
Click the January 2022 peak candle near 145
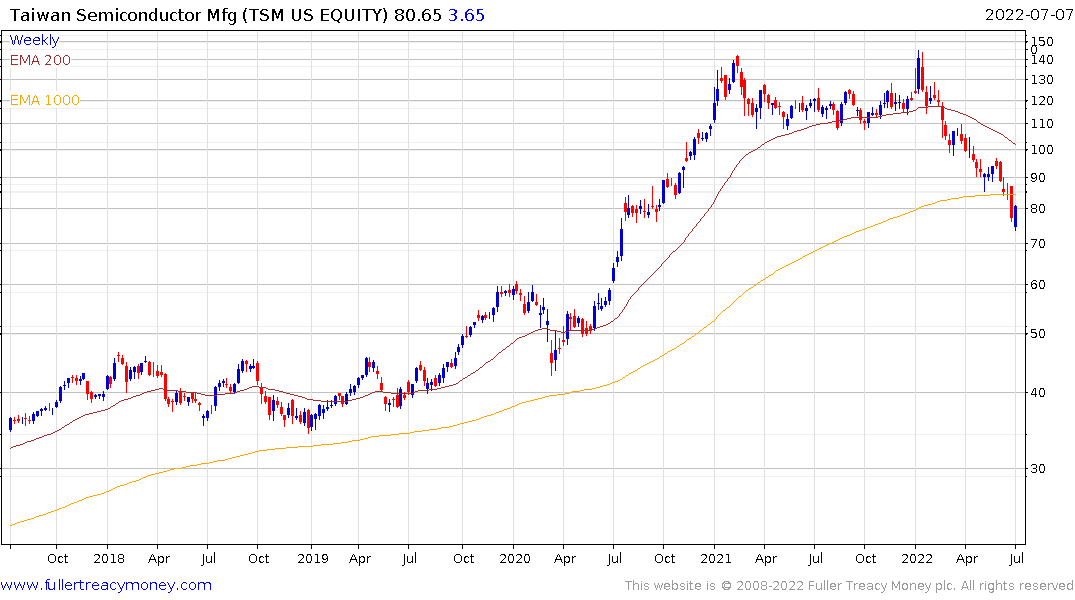[919, 72]
